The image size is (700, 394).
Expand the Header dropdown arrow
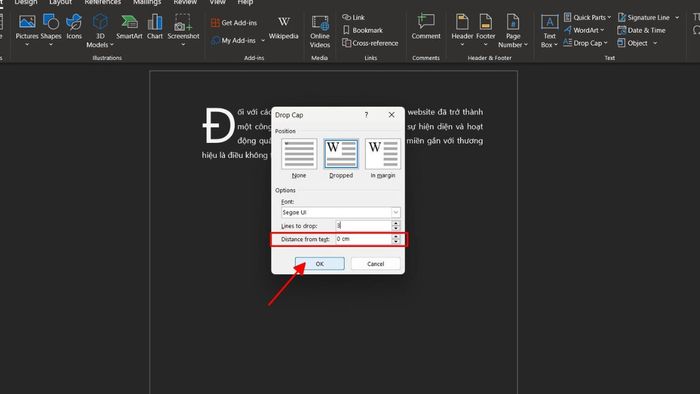click(x=462, y=45)
